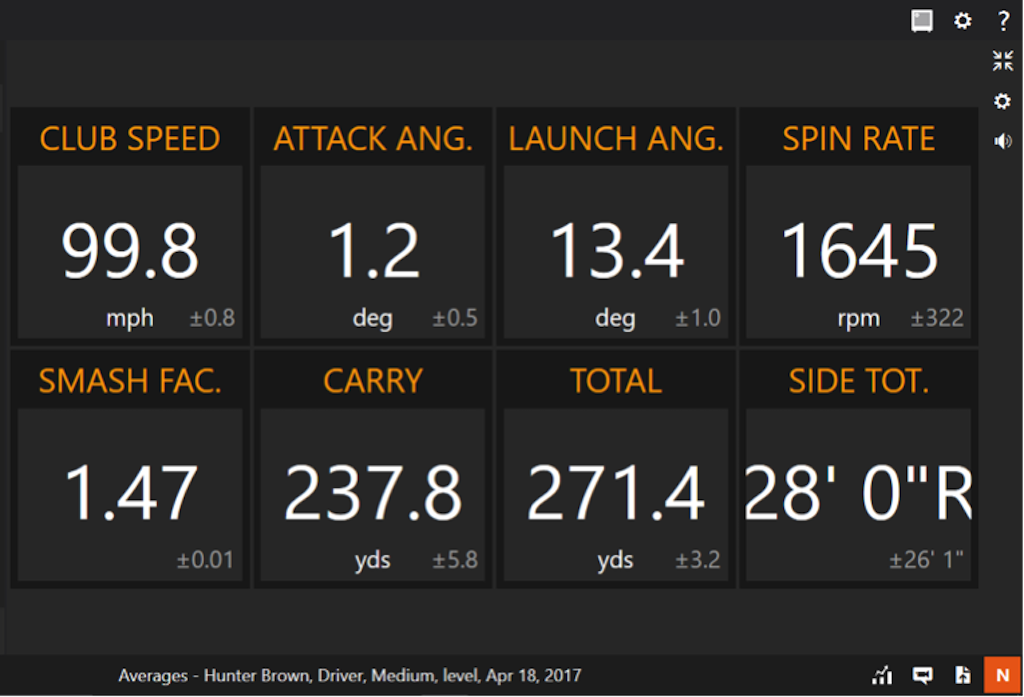Click the rpm unit label
1024x697 pixels.
(x=858, y=319)
